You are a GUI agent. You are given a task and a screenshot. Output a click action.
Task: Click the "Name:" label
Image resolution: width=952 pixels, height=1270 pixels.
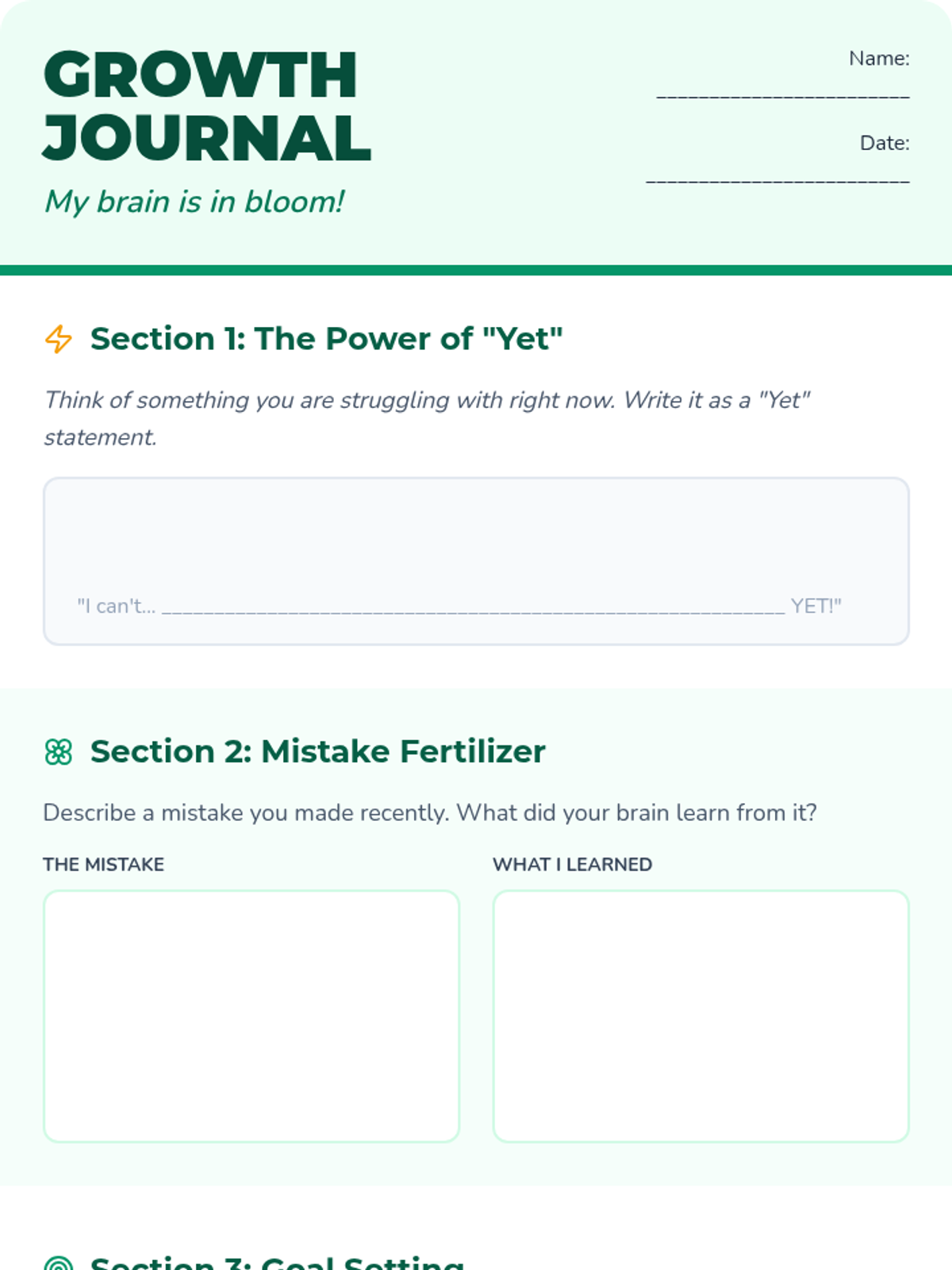pos(879,59)
